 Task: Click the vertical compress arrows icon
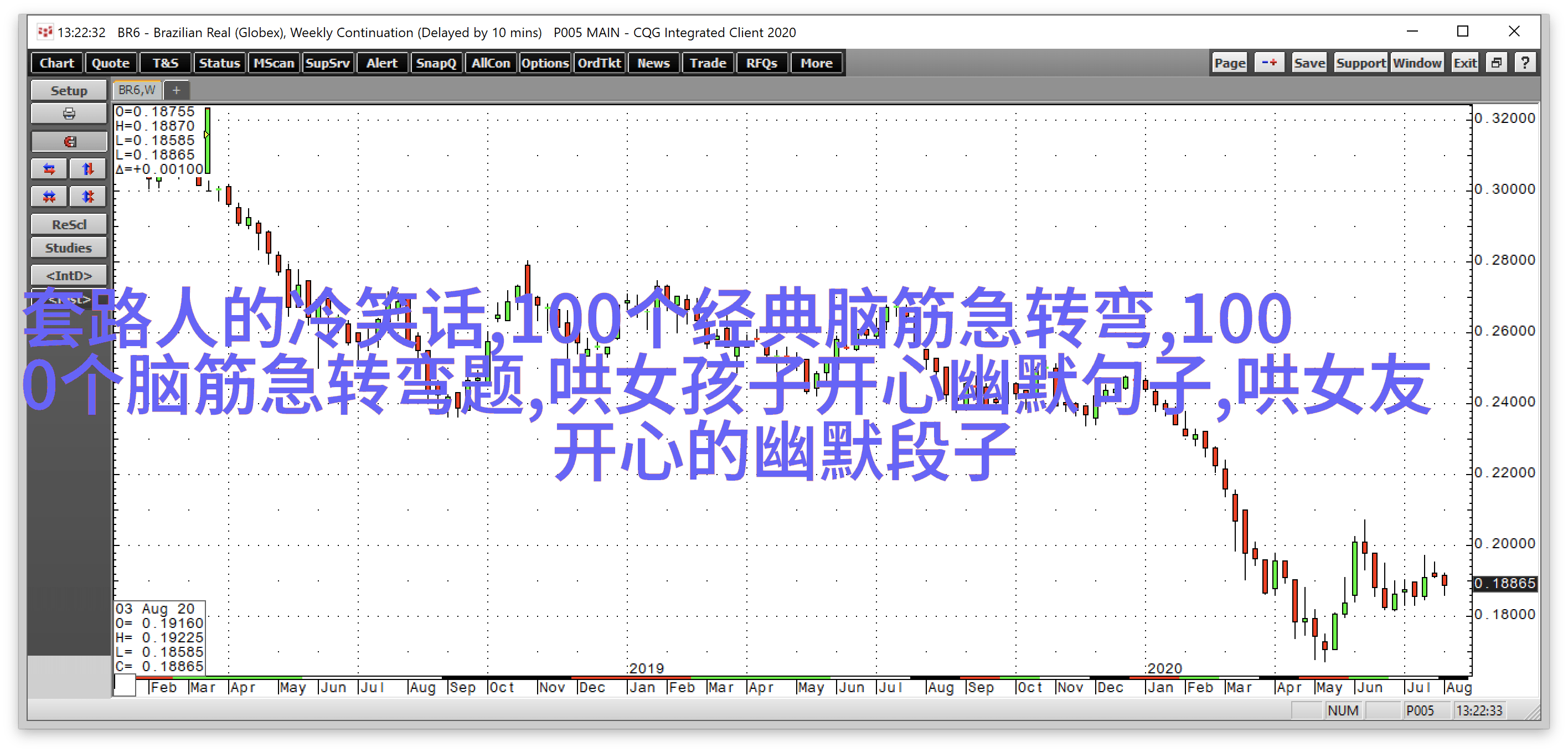[x=87, y=197]
